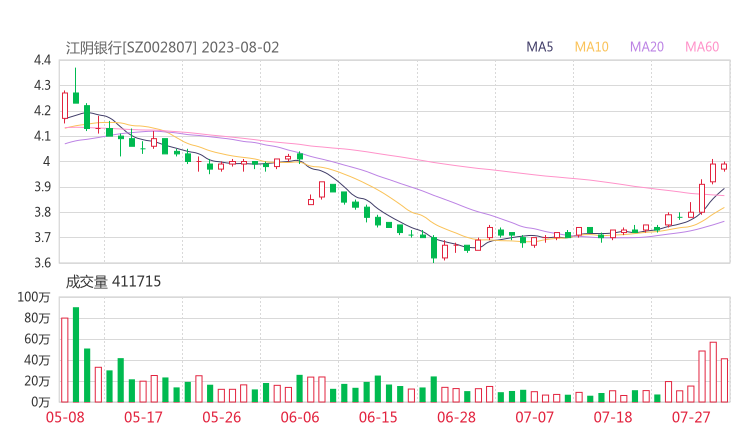This screenshot has height=440, width=740.
Task: Click the 3.8 price axis value
Action: click(x=42, y=212)
